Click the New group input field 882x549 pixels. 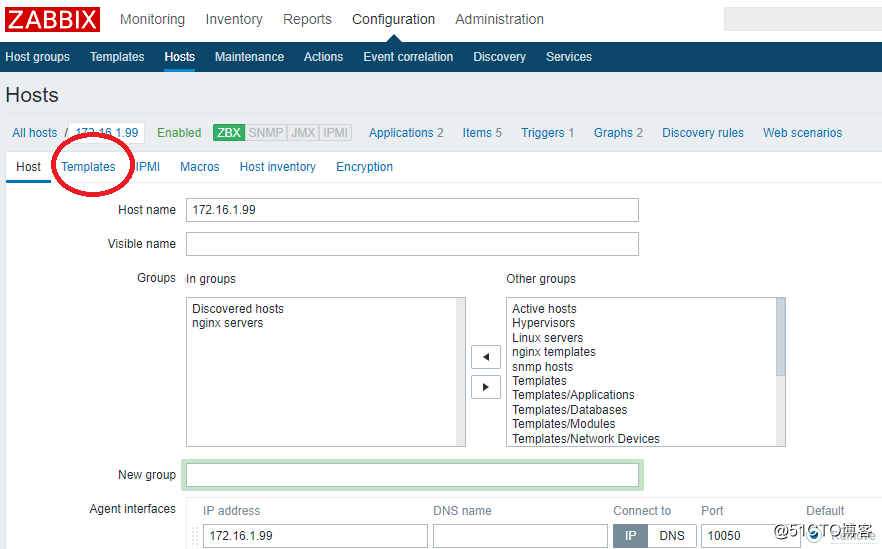click(412, 475)
